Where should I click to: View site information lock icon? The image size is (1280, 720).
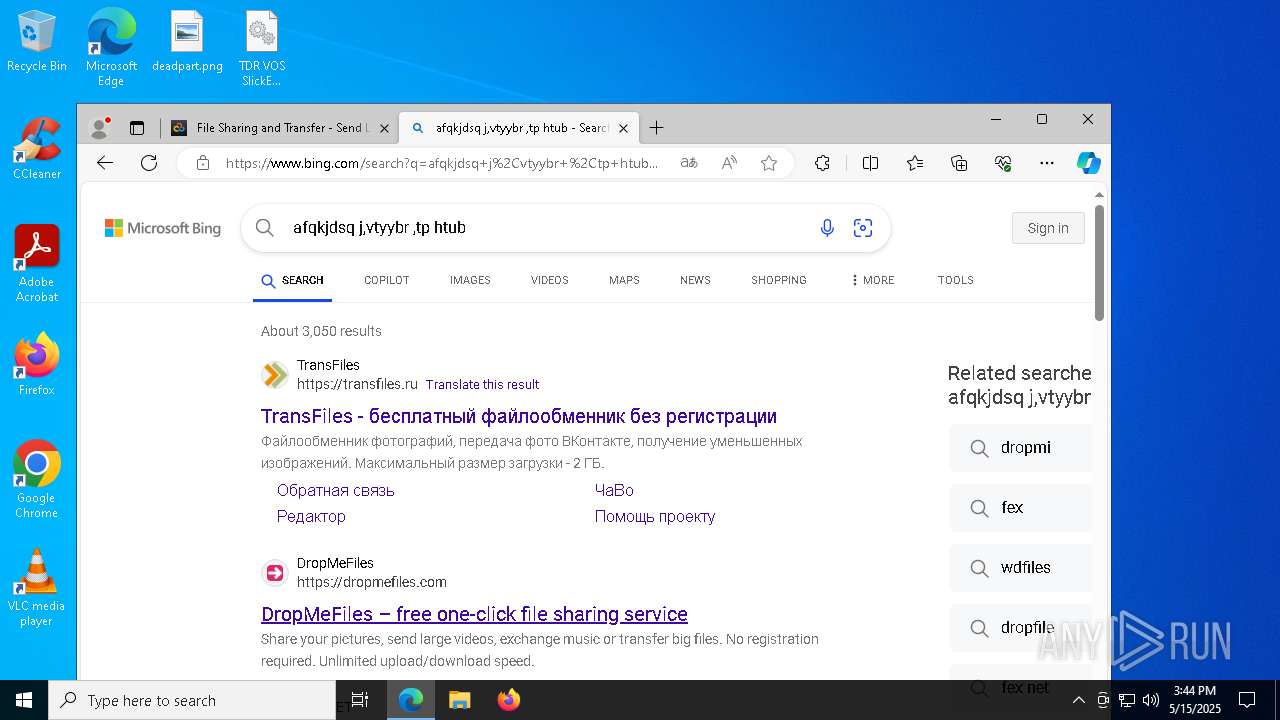[x=203, y=163]
